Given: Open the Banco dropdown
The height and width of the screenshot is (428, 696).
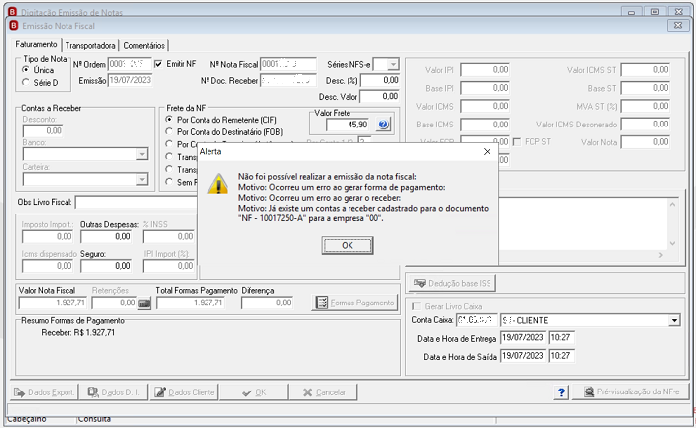Looking at the screenshot, I should pyautogui.click(x=142, y=154).
